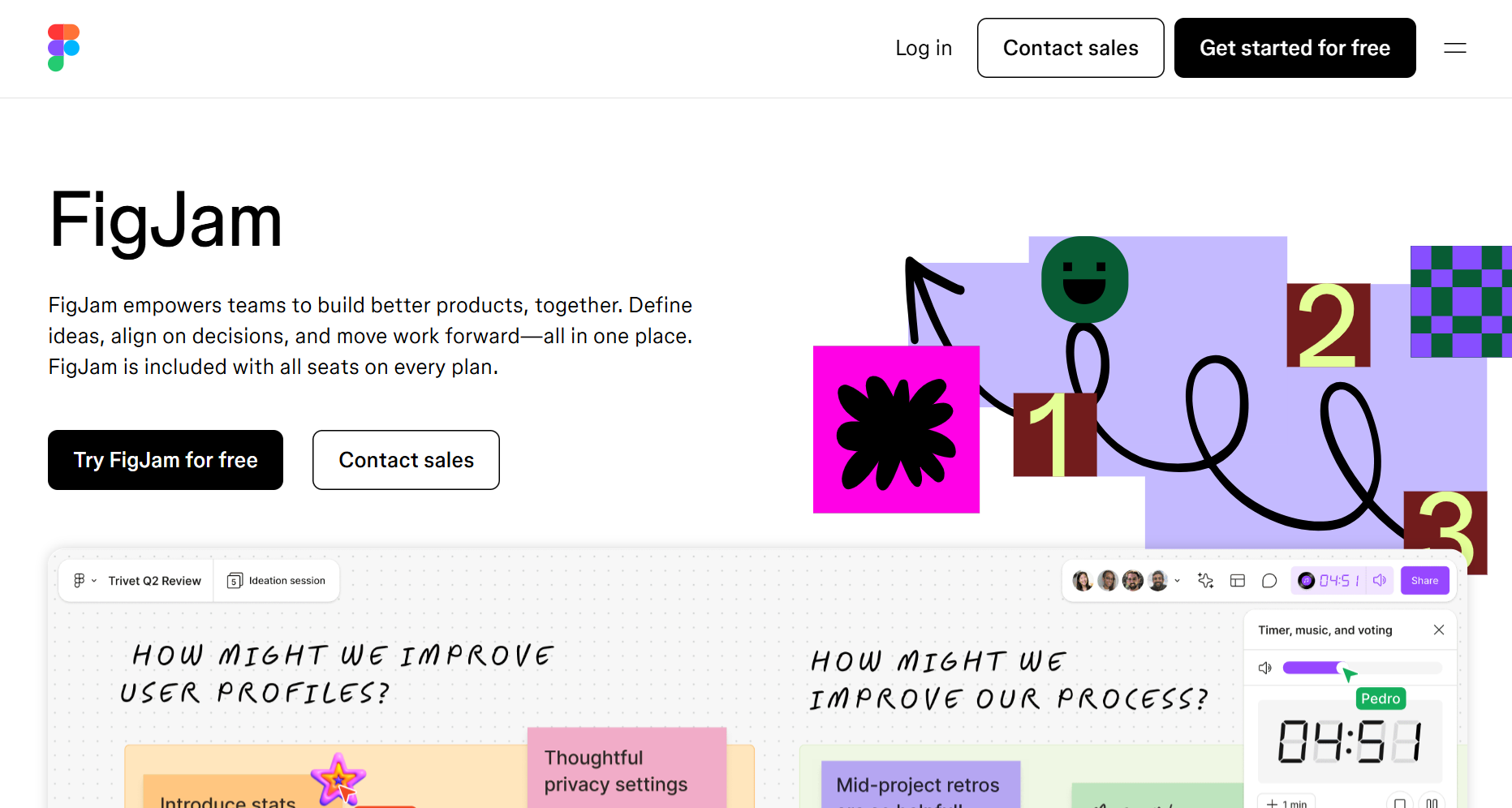Adjust the purple music volume slider
The width and height of the screenshot is (1512, 808).
point(1342,667)
